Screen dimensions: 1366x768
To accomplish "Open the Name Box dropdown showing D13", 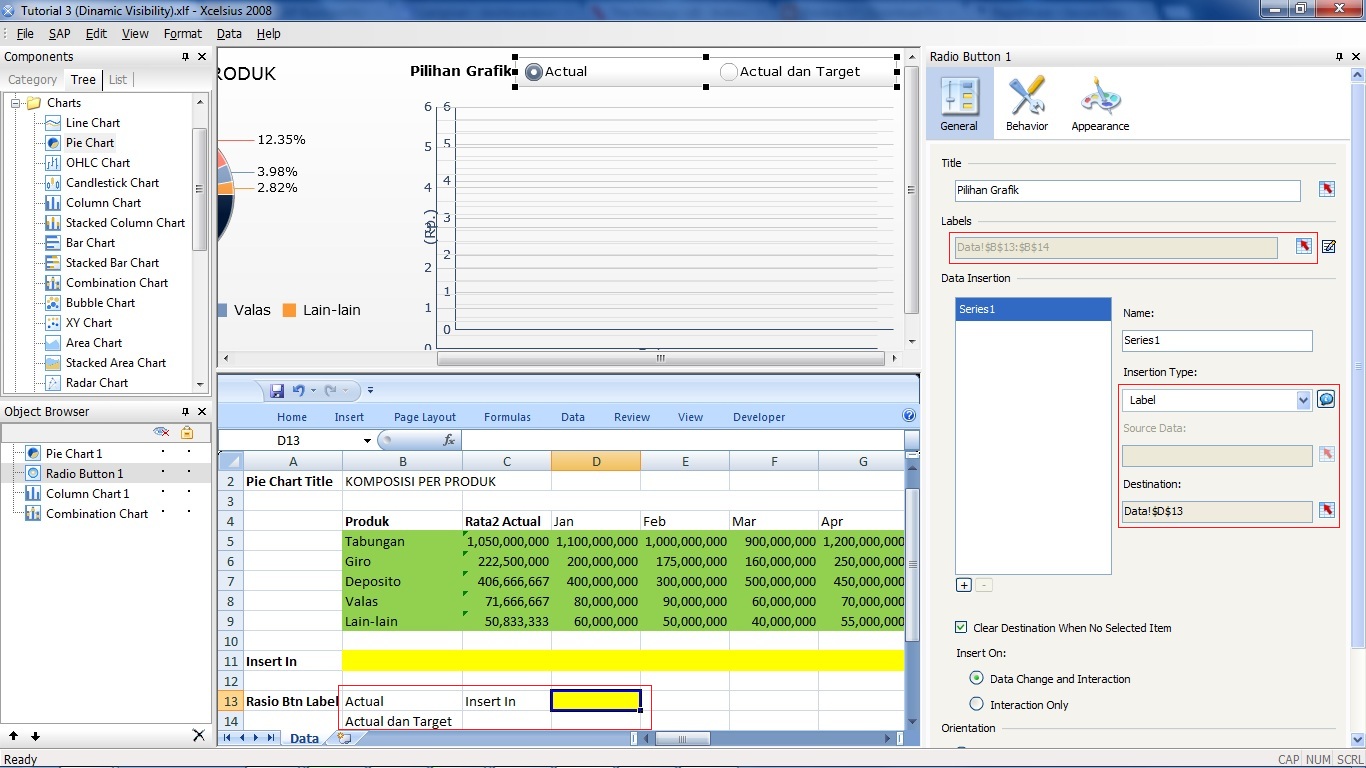I will click(366, 440).
